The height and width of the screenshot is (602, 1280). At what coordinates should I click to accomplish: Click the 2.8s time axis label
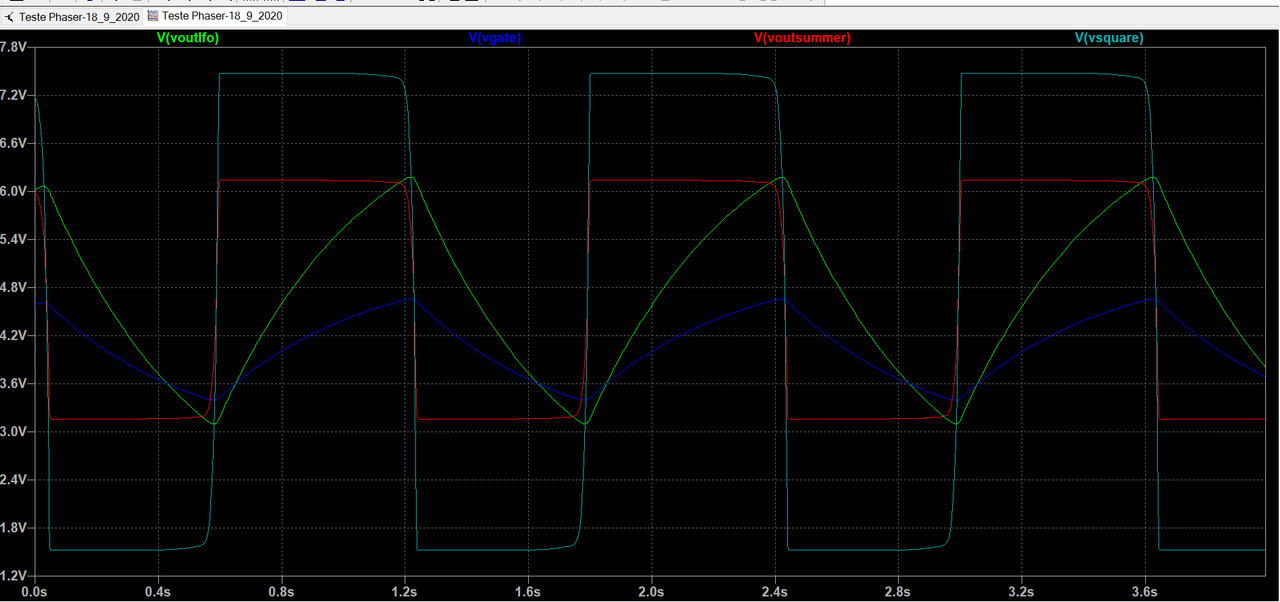[897, 592]
